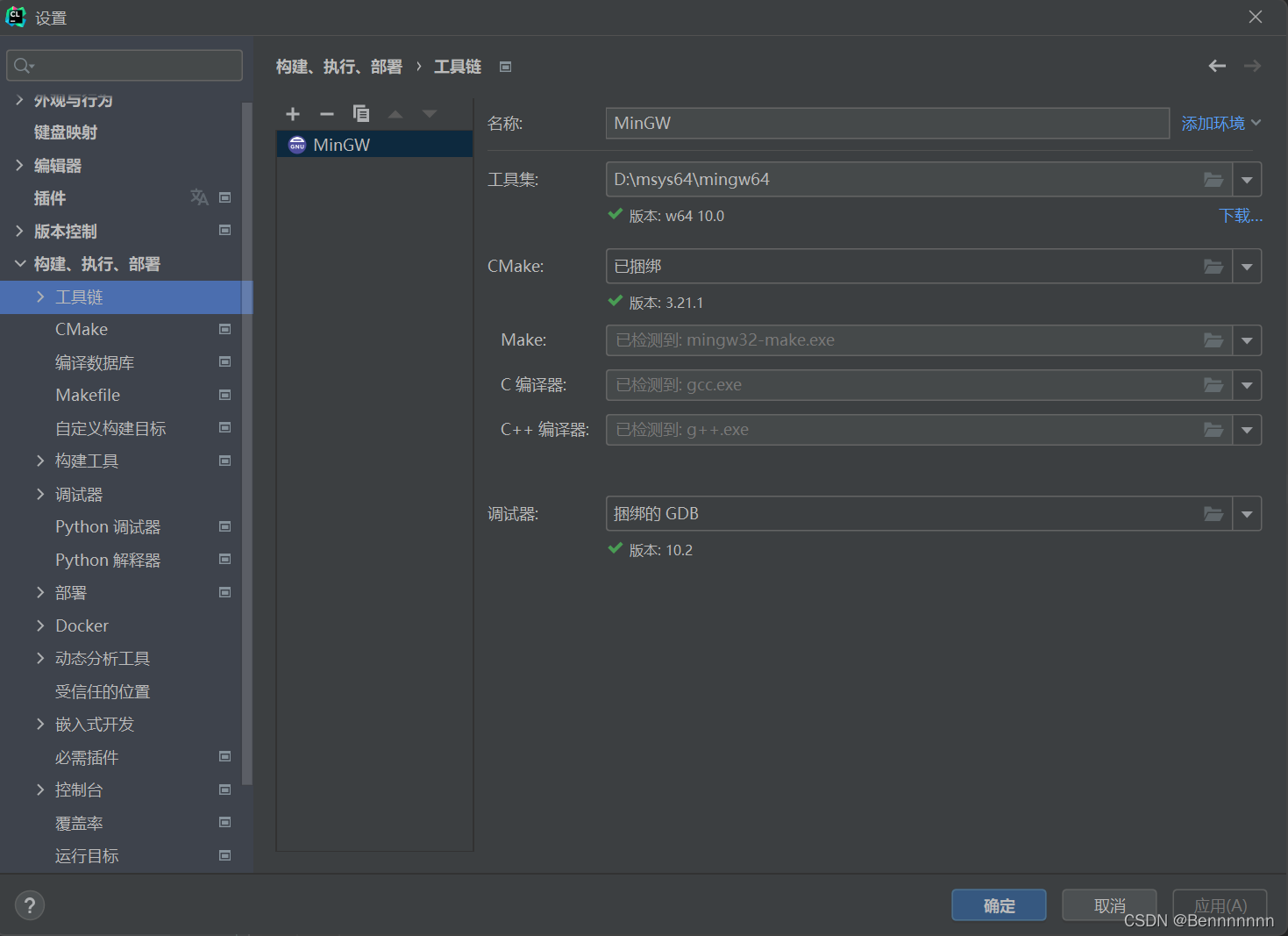Click project-level icon next to 工具链 breadcrumb
This screenshot has width=1288, height=936.
click(506, 67)
